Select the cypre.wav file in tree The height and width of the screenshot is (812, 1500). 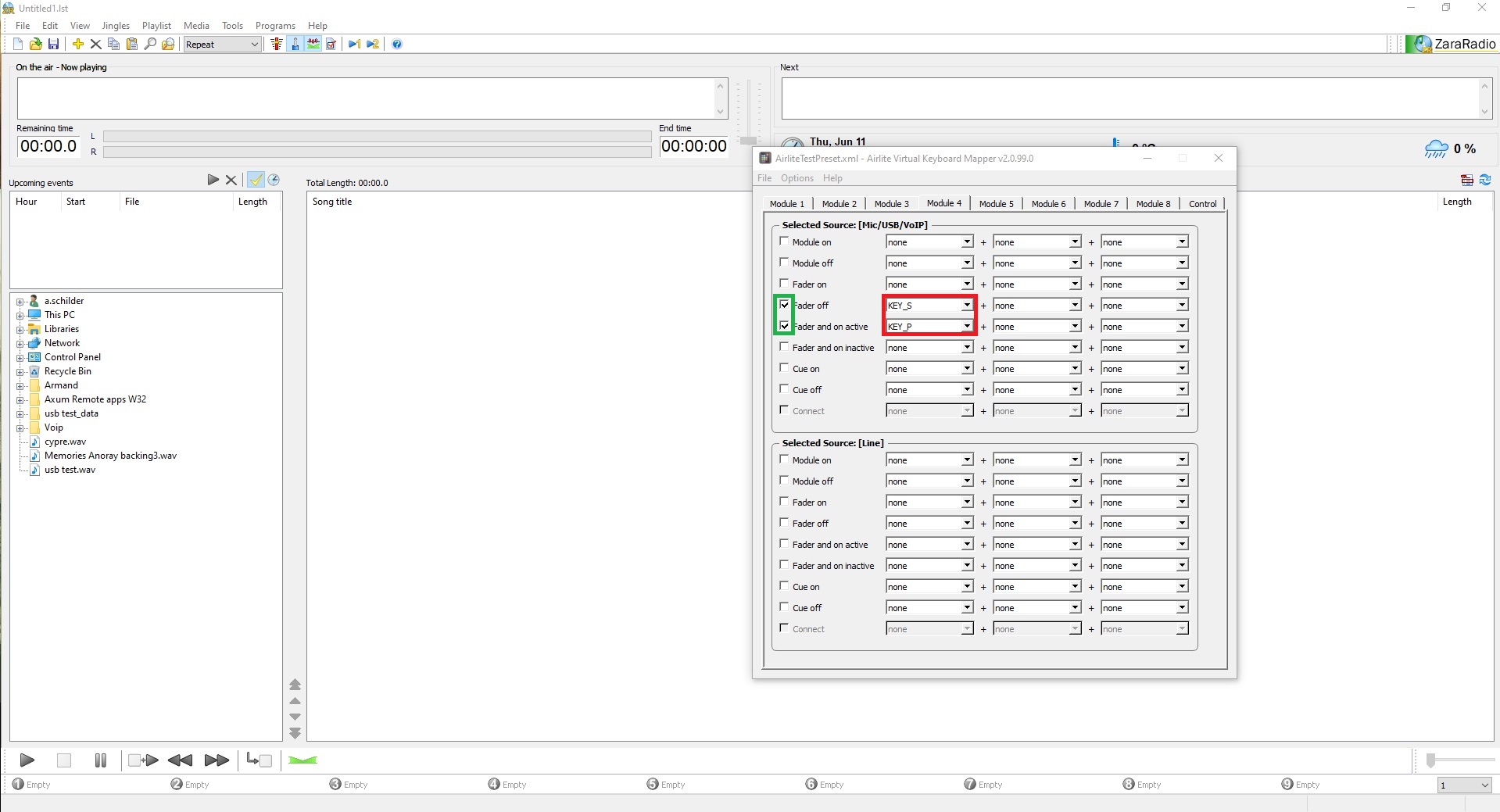click(65, 442)
